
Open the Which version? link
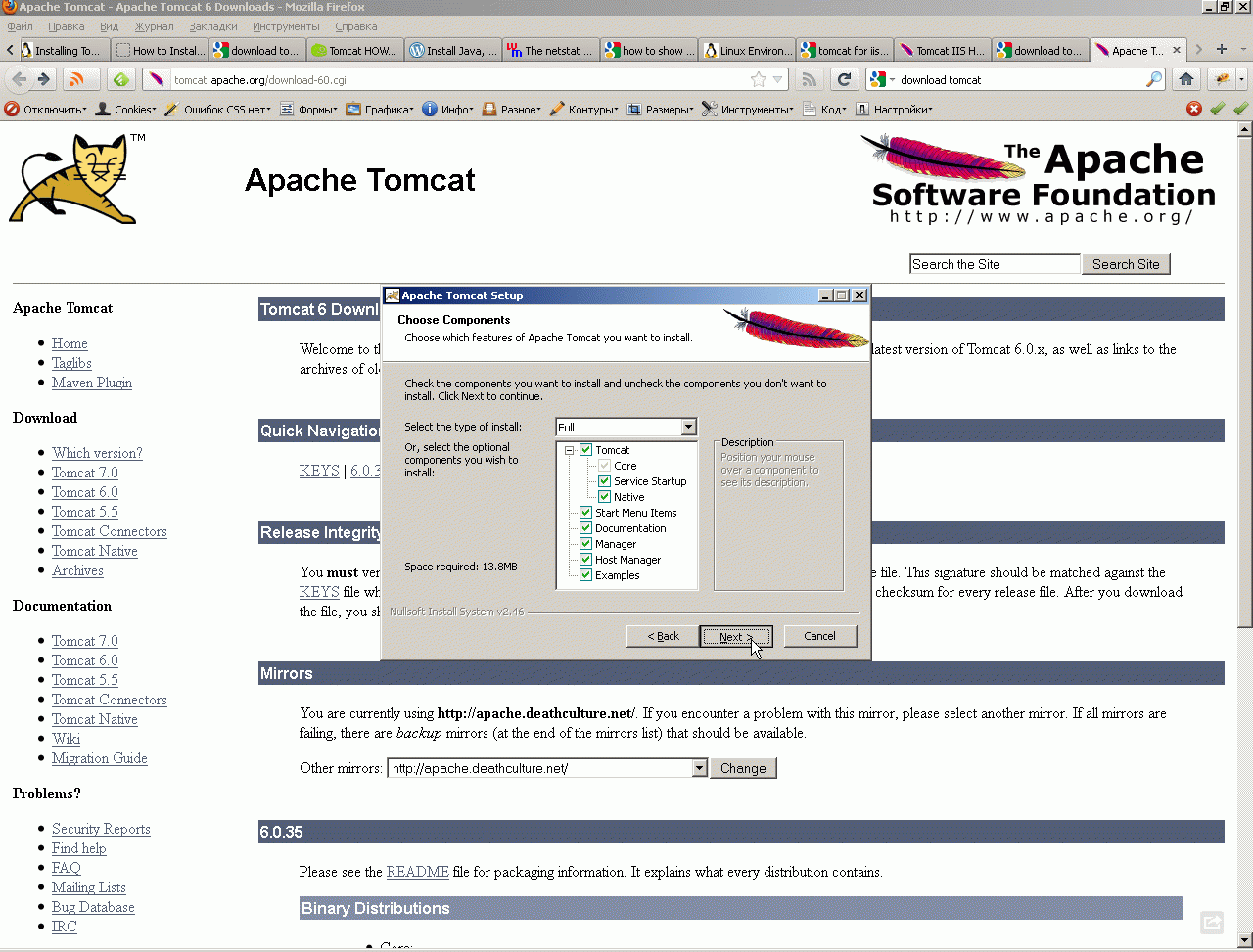pos(97,453)
